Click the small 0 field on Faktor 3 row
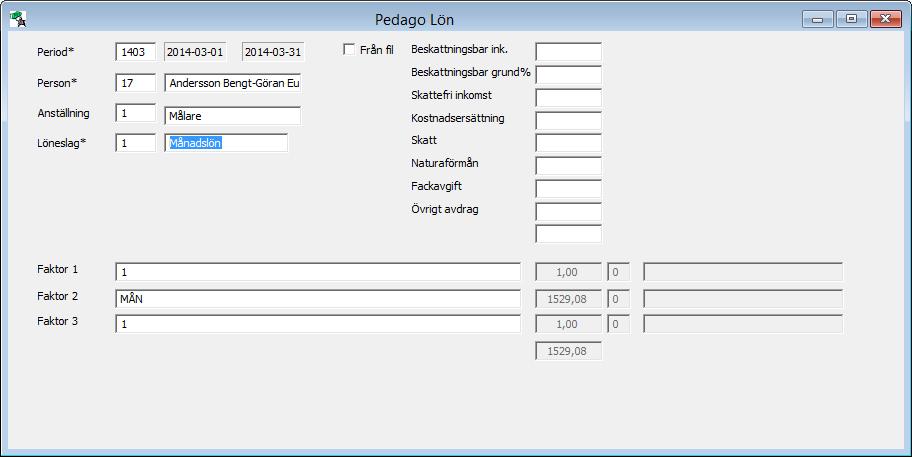912x457 pixels. click(x=618, y=324)
